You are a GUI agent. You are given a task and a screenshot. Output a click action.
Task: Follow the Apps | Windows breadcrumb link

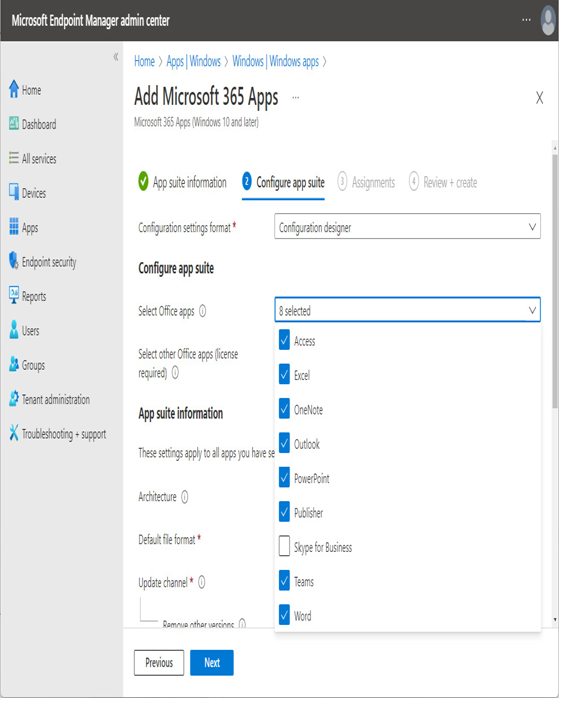[194, 61]
